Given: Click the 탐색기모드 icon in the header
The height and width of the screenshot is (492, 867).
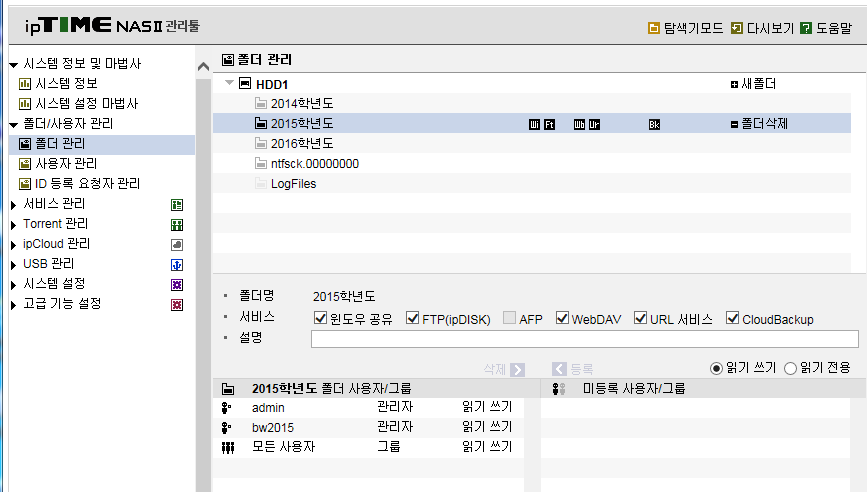Looking at the screenshot, I should point(654,28).
